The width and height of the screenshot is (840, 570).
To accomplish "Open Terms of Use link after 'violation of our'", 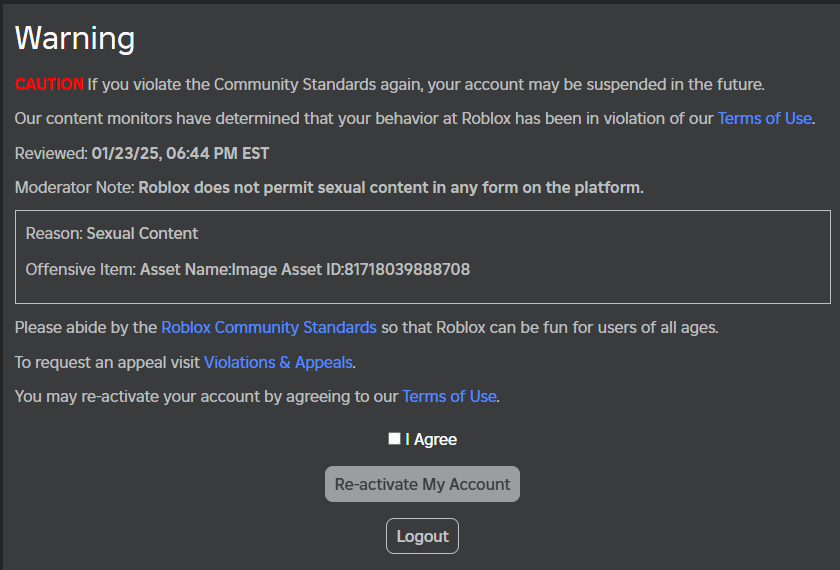I will [764, 118].
